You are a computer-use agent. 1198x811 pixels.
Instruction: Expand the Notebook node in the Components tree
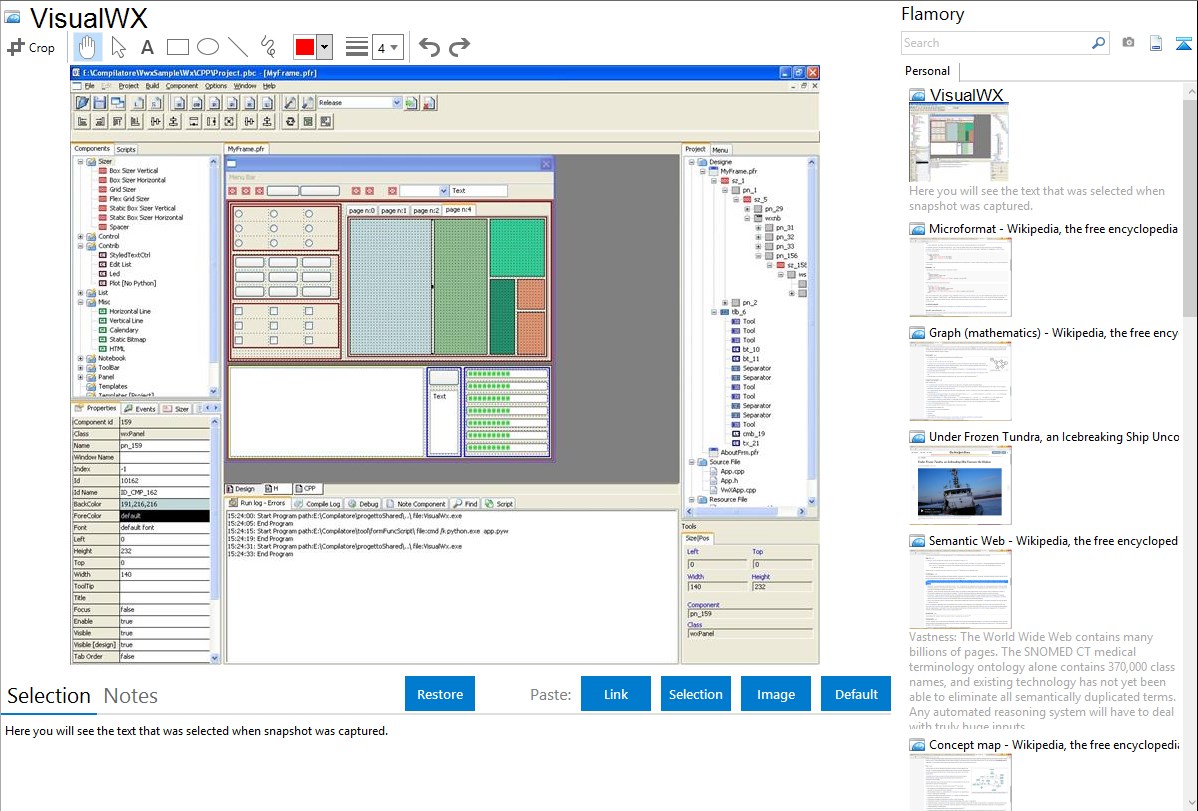click(x=80, y=358)
